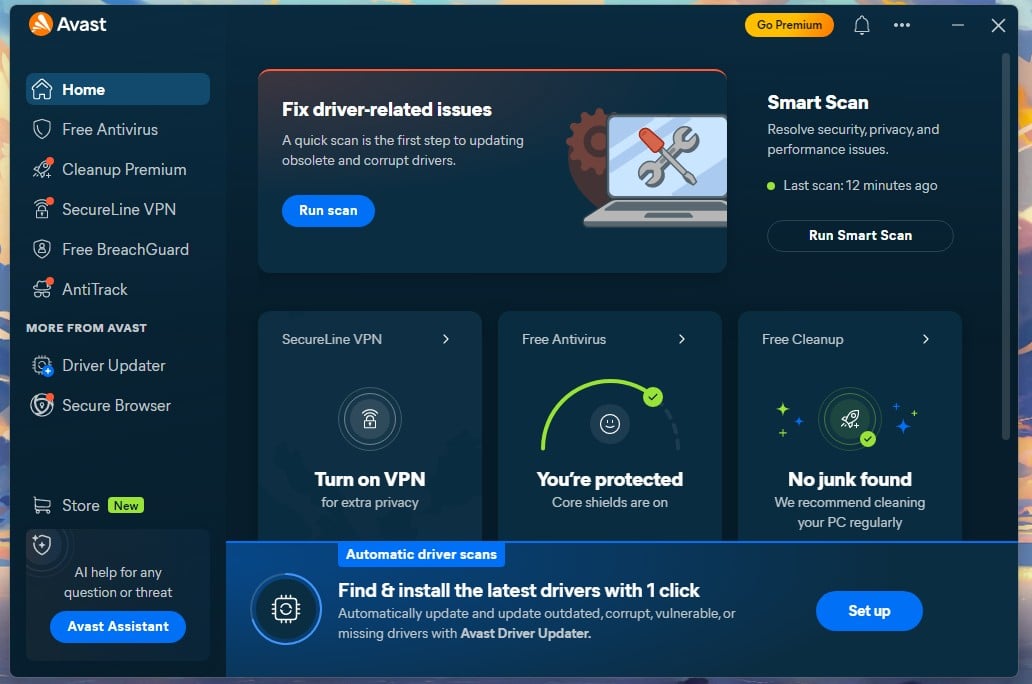Screen dimensions: 1032x684
Task: Click Run Smart Scan button
Action: tap(860, 236)
